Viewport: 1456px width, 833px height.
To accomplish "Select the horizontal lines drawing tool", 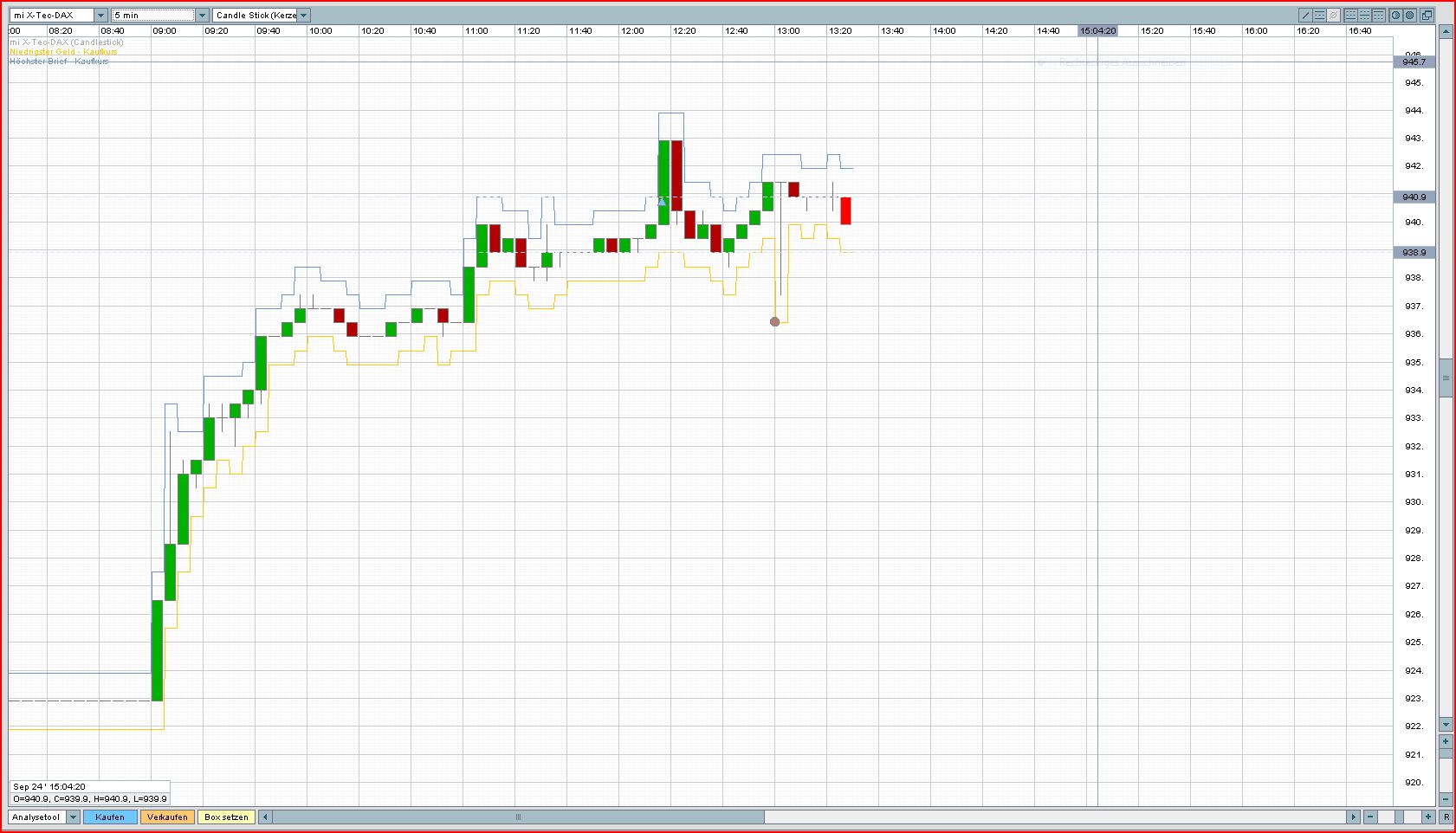I will click(x=1319, y=15).
